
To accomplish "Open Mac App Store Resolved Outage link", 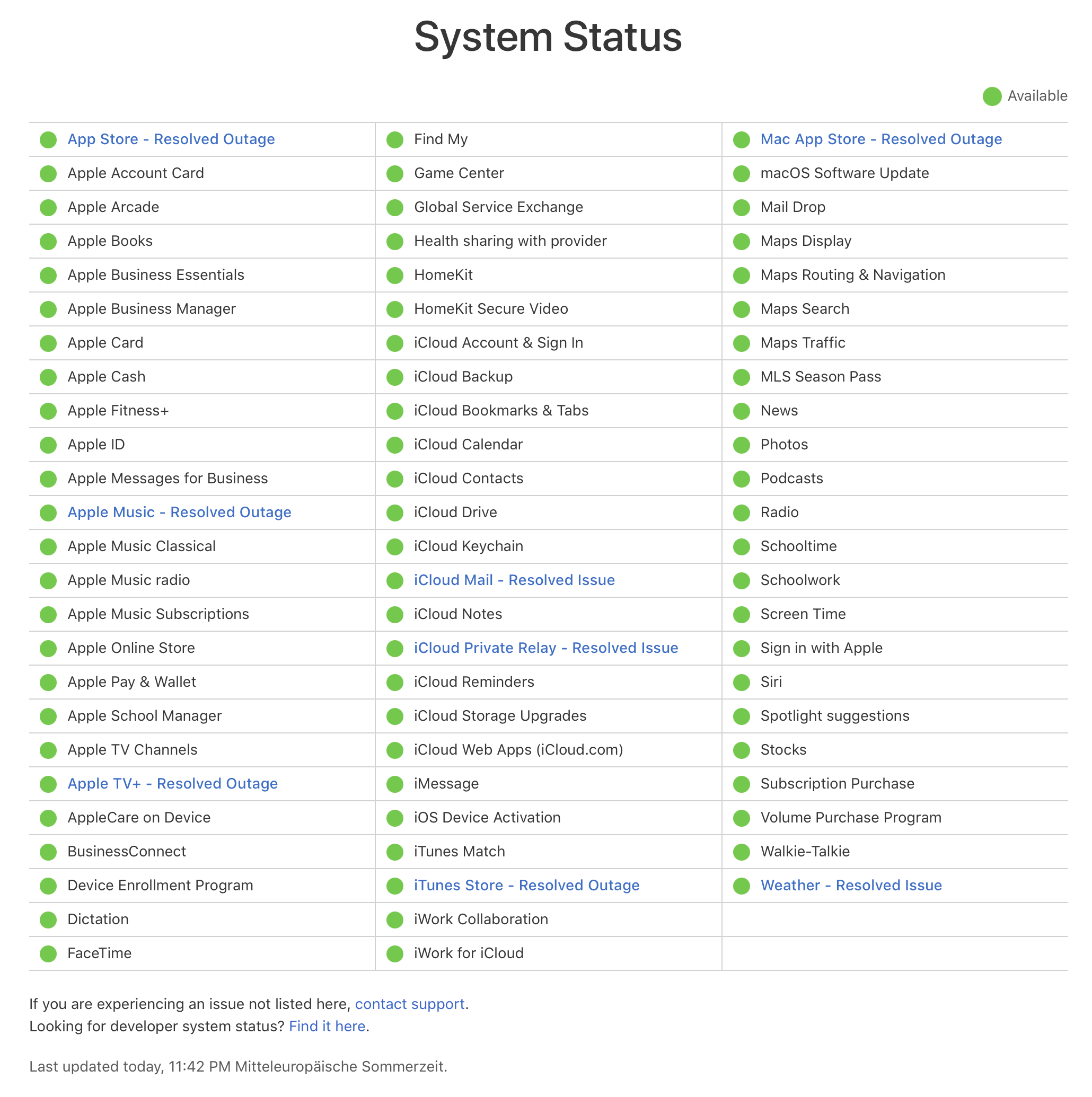I will [x=880, y=139].
